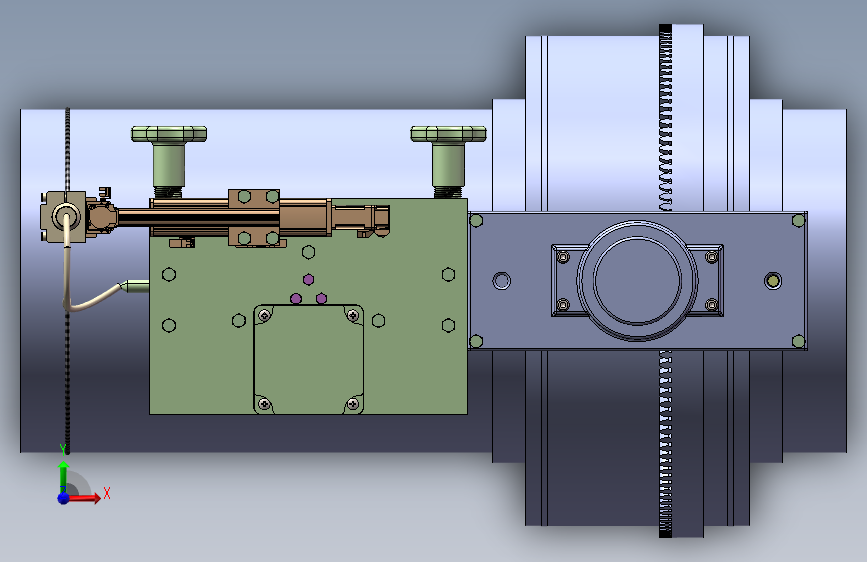This screenshot has width=867, height=562.
Task: Pick the vertical gear rack above the gray plate
Action: [x=666, y=118]
